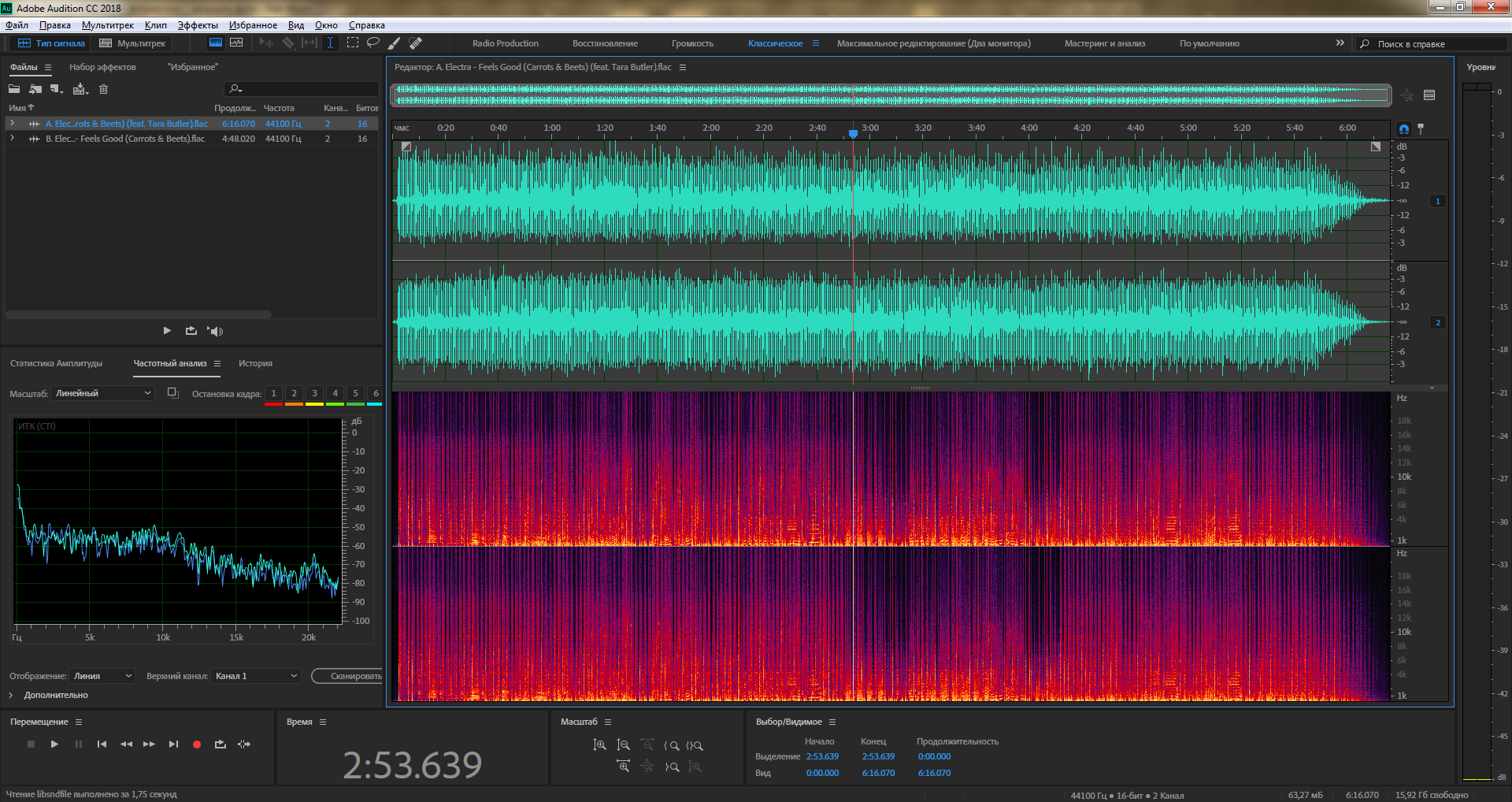Image resolution: width=1512 pixels, height=802 pixels.
Task: Select the Spot Healing Brush tool
Action: click(x=416, y=43)
